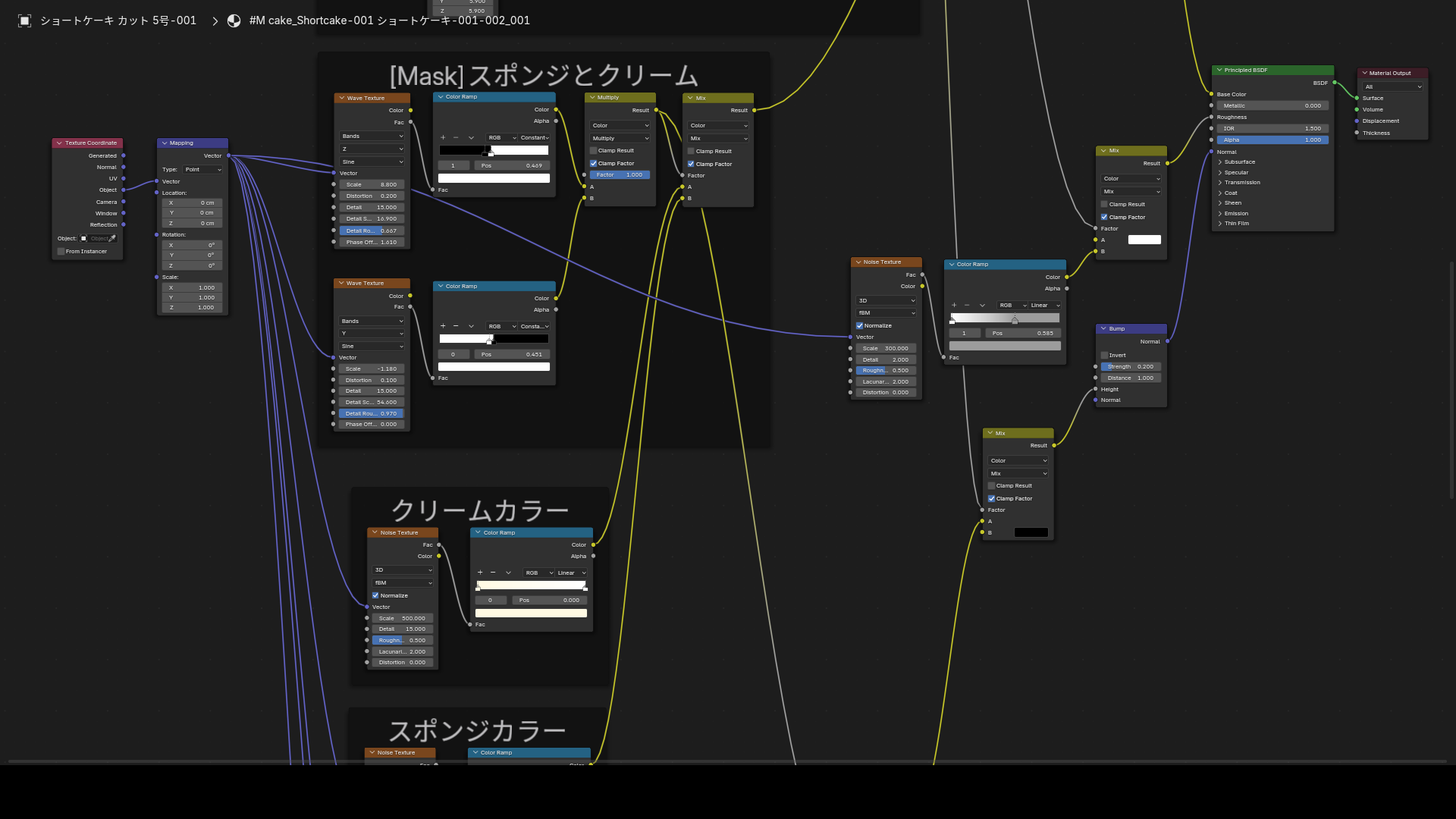
Task: Click the Alpha slider in Principled BSDF
Action: (x=1272, y=140)
